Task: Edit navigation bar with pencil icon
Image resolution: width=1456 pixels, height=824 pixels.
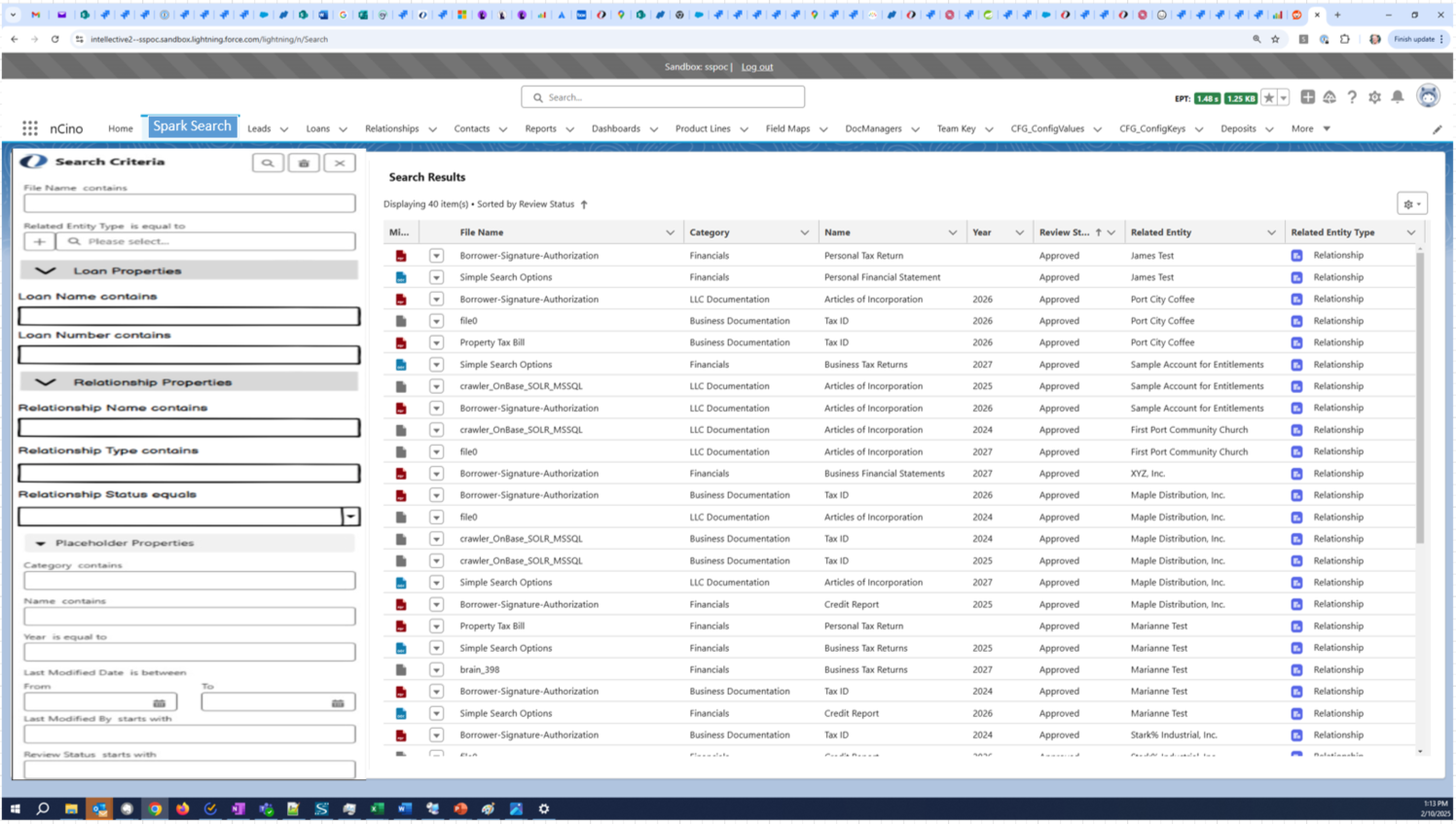Action: (x=1437, y=129)
